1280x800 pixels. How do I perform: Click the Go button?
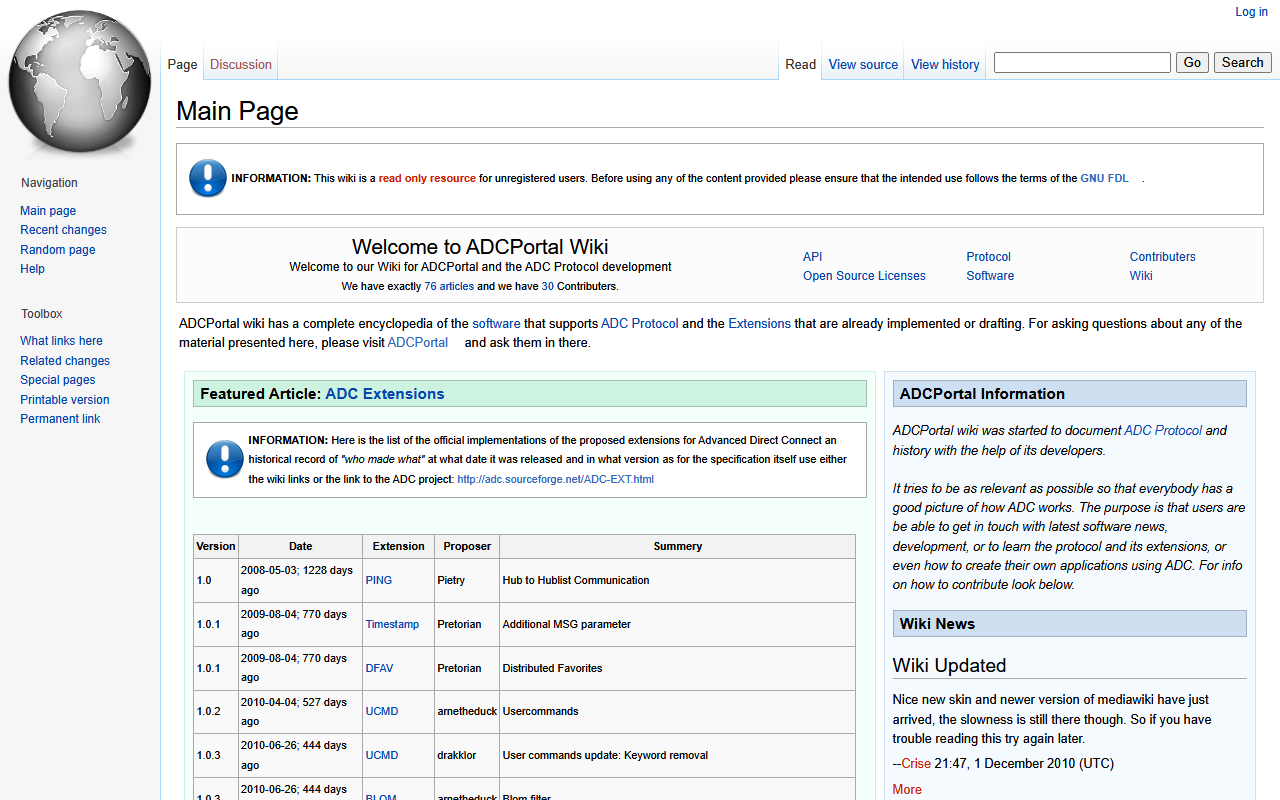[1192, 62]
